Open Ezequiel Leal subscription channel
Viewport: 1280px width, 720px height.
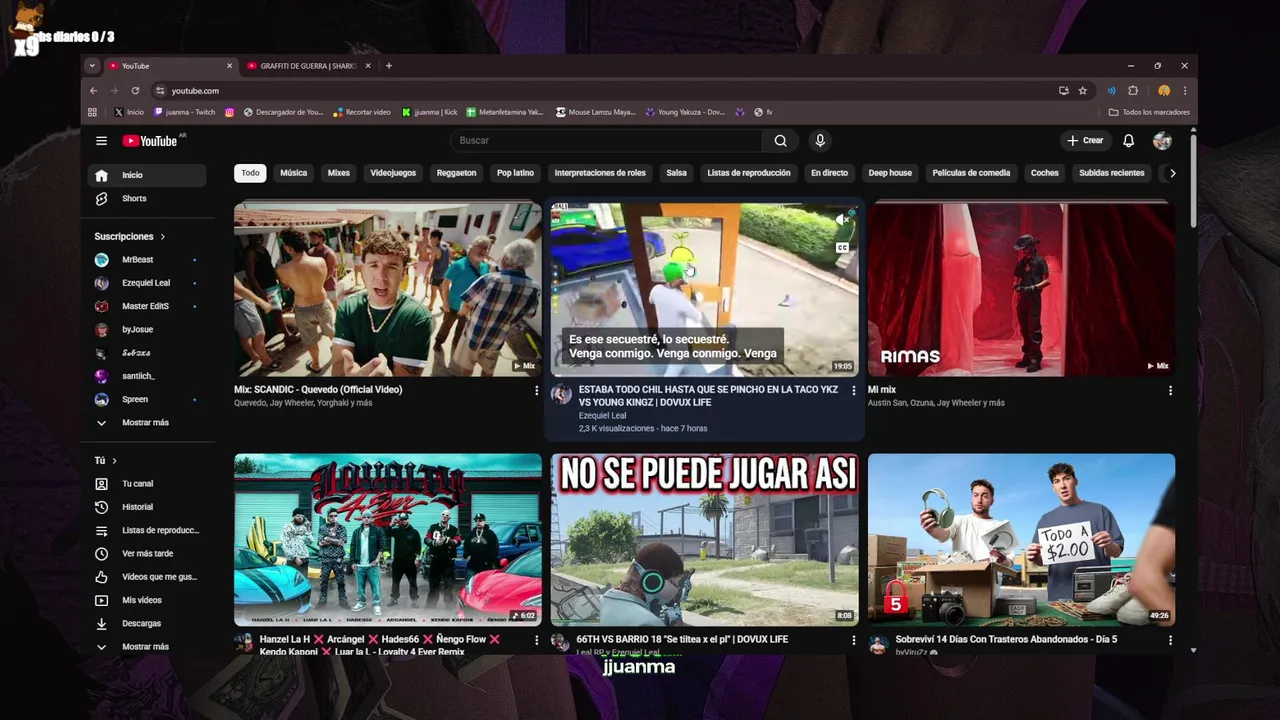pos(147,283)
